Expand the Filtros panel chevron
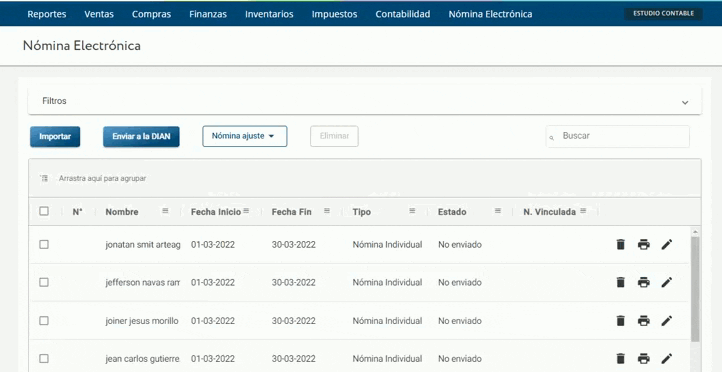Image resolution: width=722 pixels, height=372 pixels. [685, 102]
